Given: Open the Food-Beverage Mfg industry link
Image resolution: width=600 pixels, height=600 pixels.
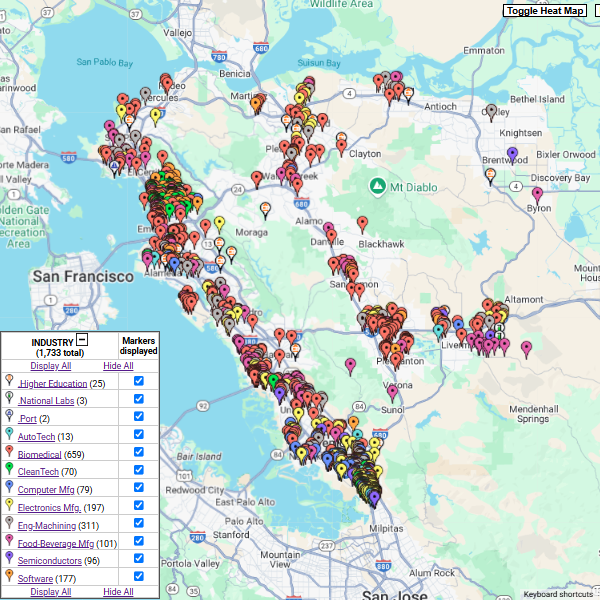Looking at the screenshot, I should coord(56,543).
